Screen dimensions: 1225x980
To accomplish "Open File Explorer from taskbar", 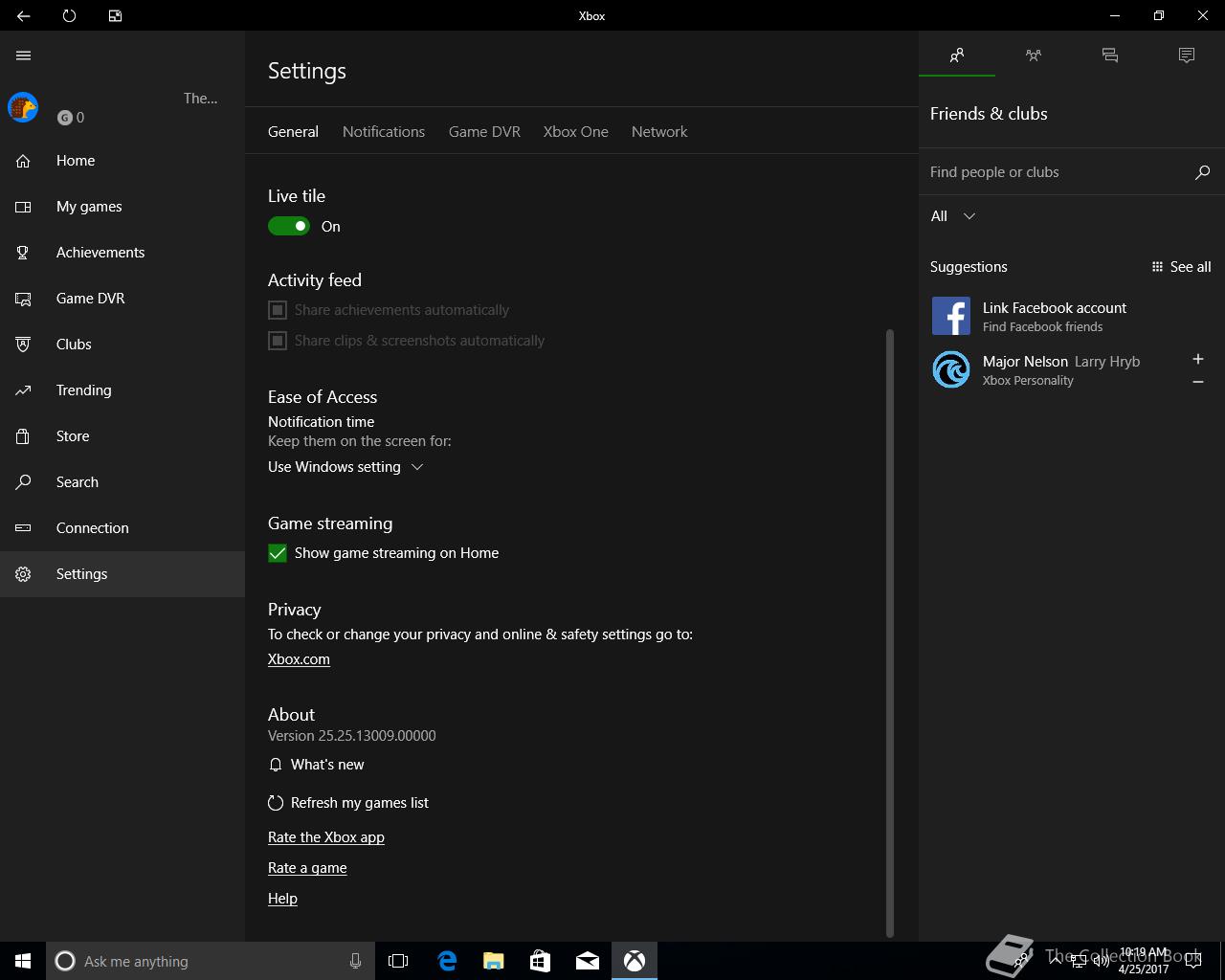I will coord(493,961).
